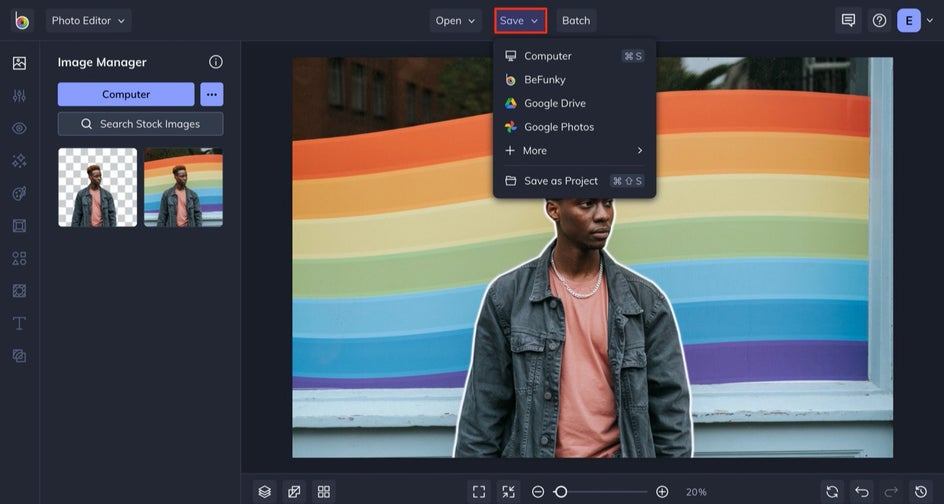Collapse the Save dropdown menu

pyautogui.click(x=520, y=20)
